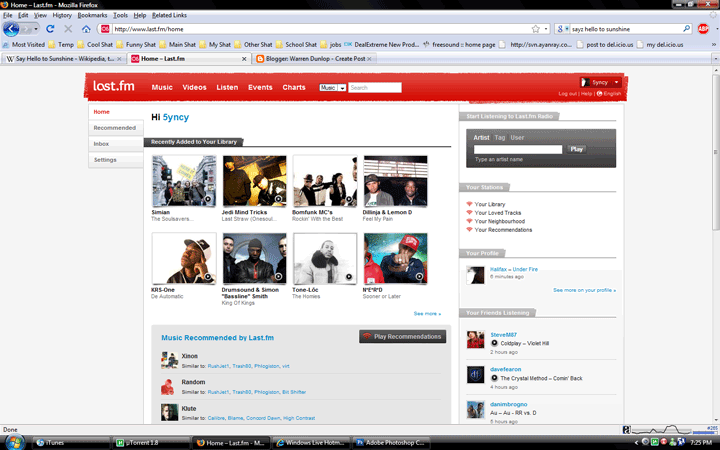Open the English language link

[x=609, y=94]
